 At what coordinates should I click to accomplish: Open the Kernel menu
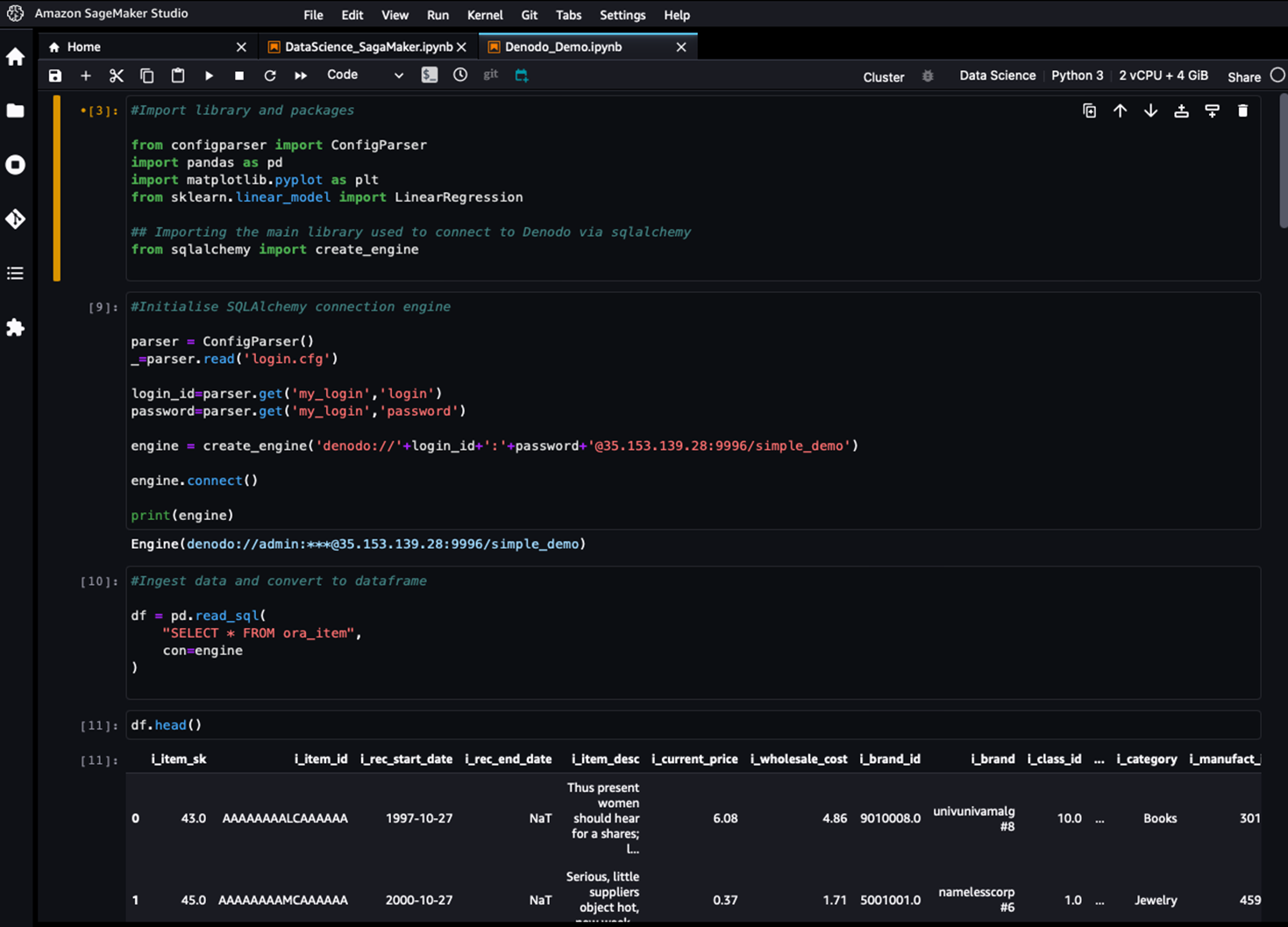484,15
